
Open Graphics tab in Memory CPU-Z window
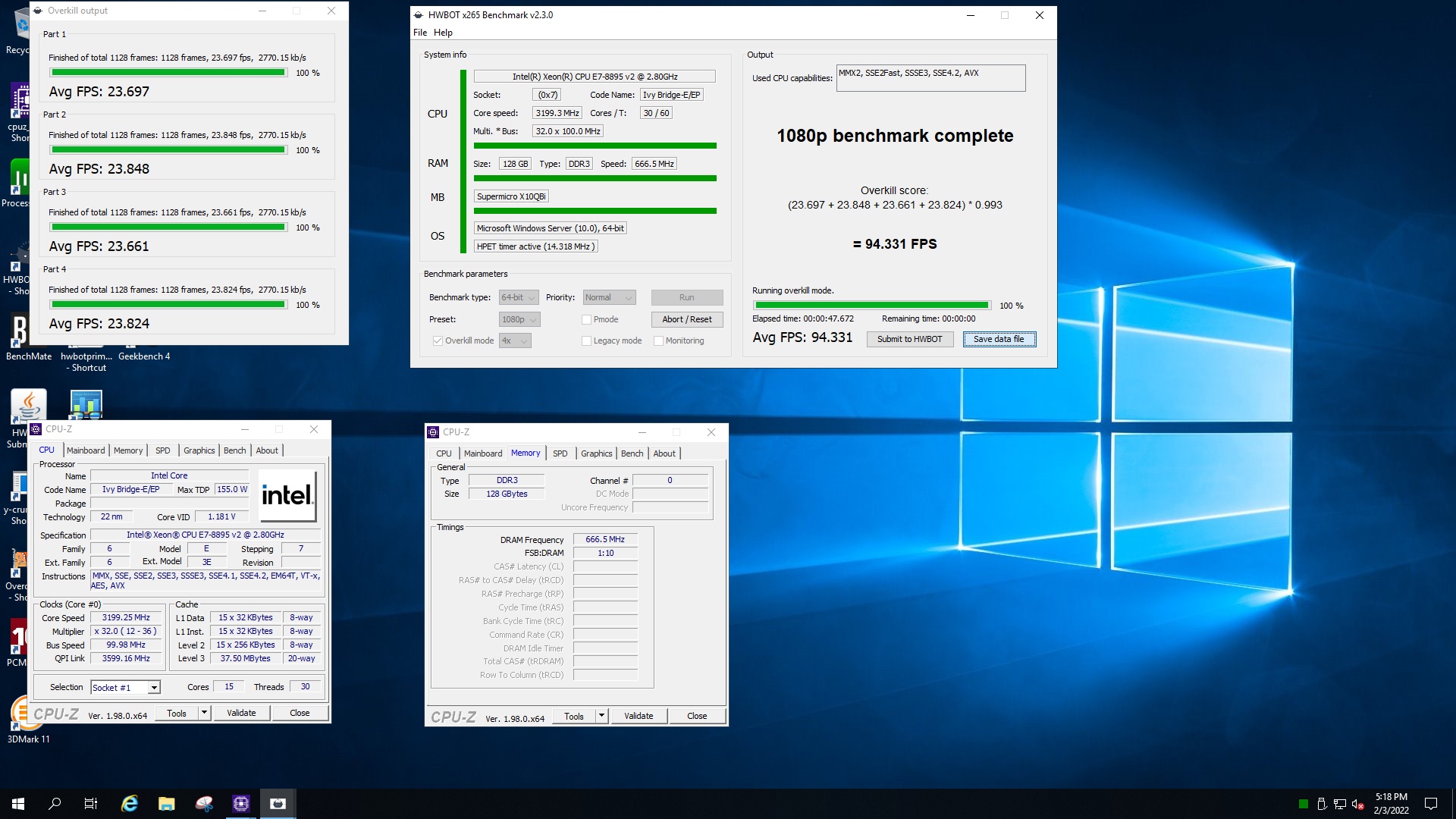point(596,453)
